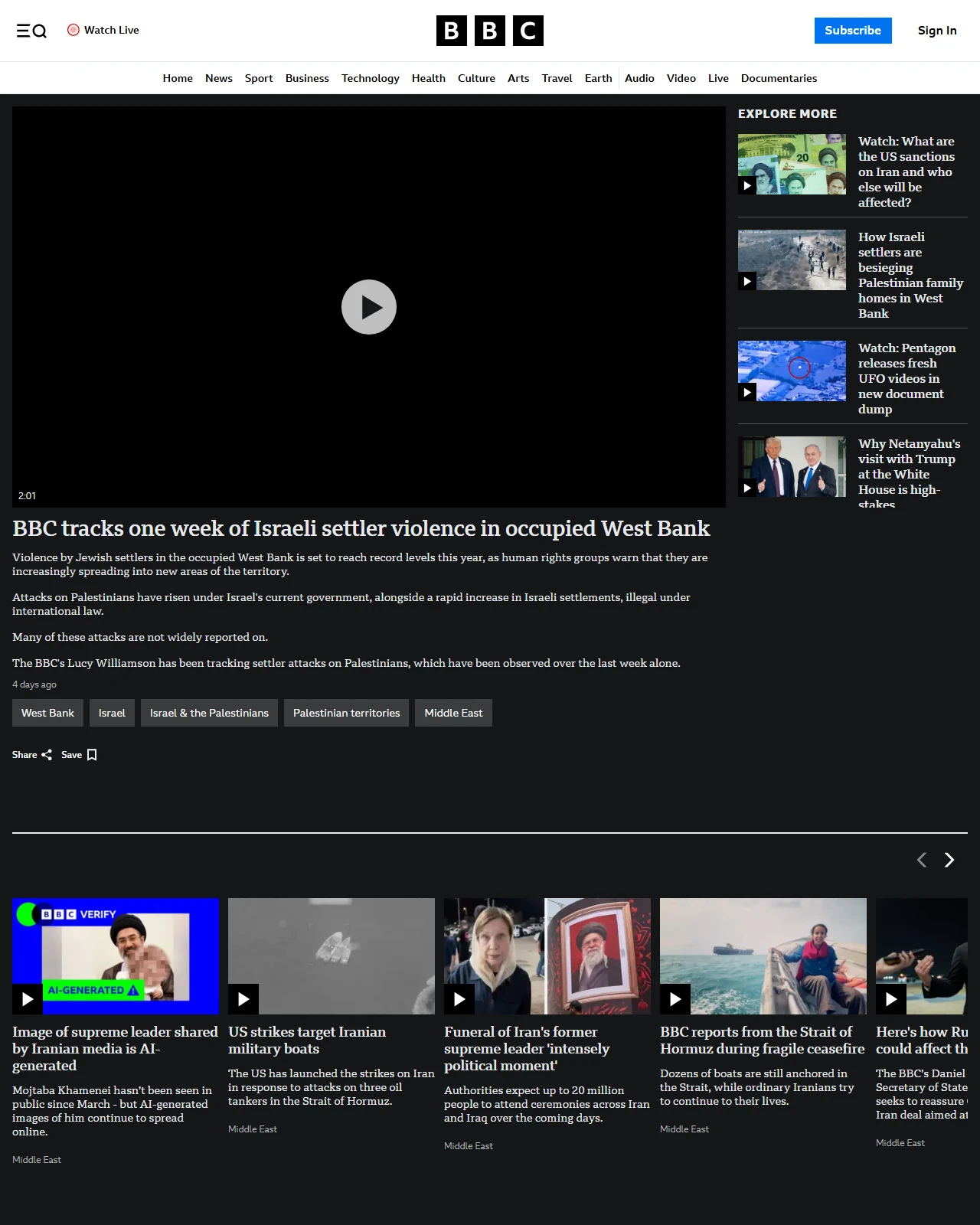Viewport: 980px width, 1225px height.
Task: Open headline 'Watch: What are the US sanctions'
Action: (906, 171)
